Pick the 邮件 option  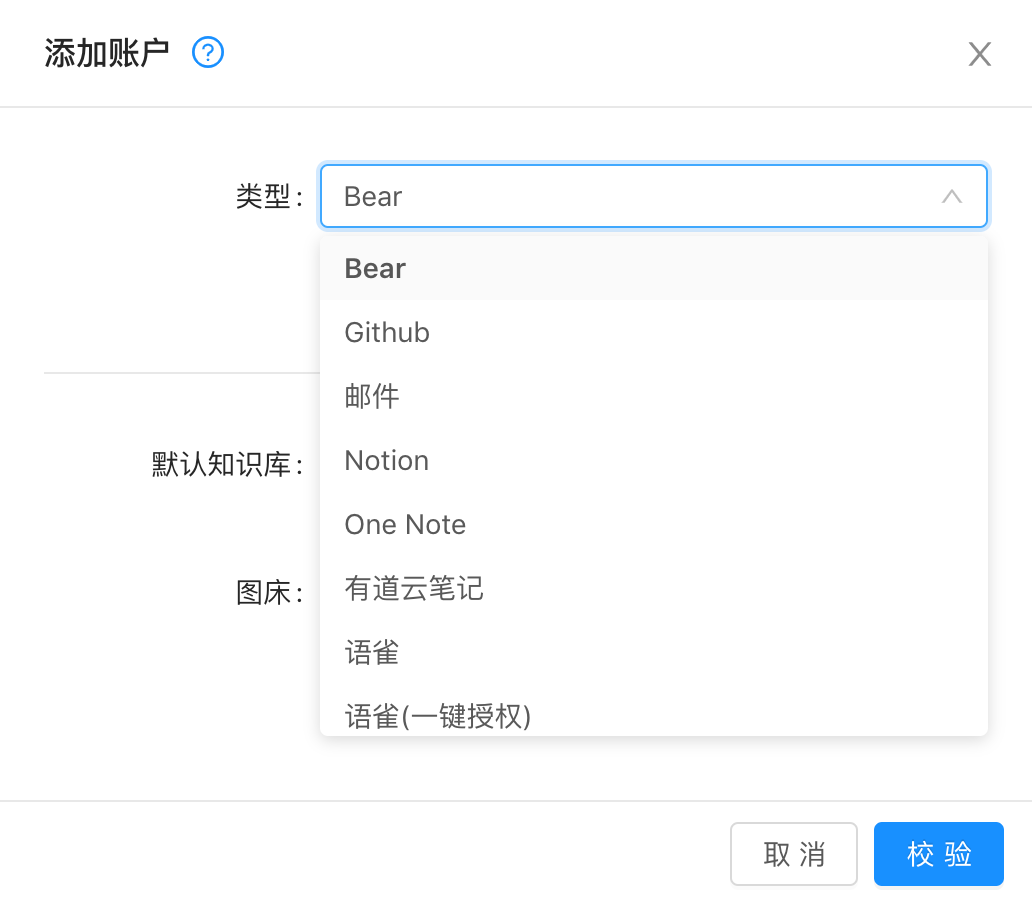pos(372,397)
